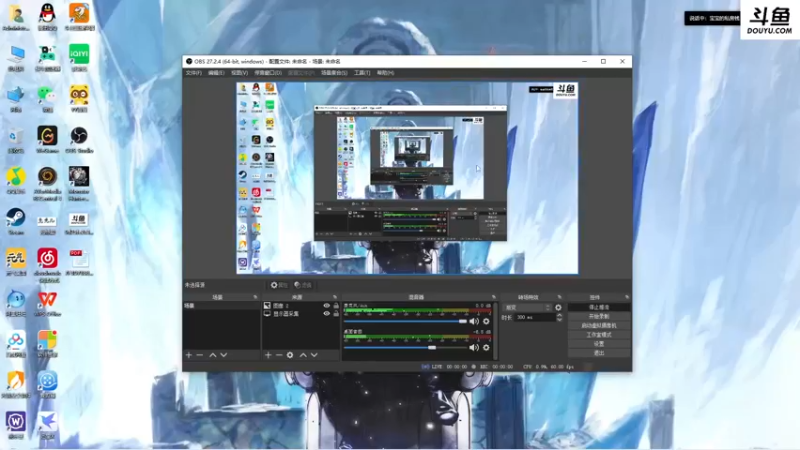
Task: Pop out the Scenes dock panel
Action: tap(255, 297)
